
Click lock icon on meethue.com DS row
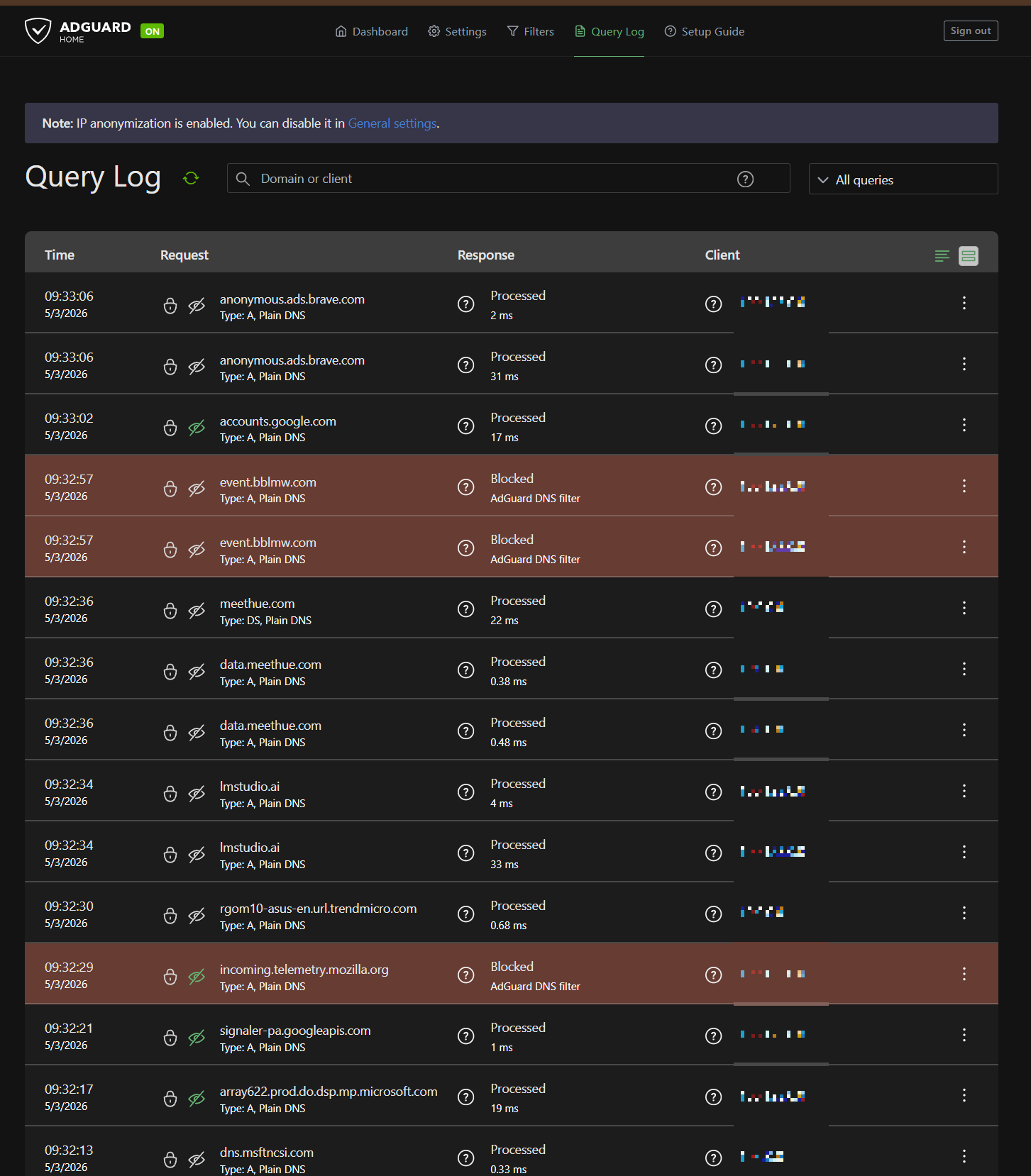tap(170, 611)
